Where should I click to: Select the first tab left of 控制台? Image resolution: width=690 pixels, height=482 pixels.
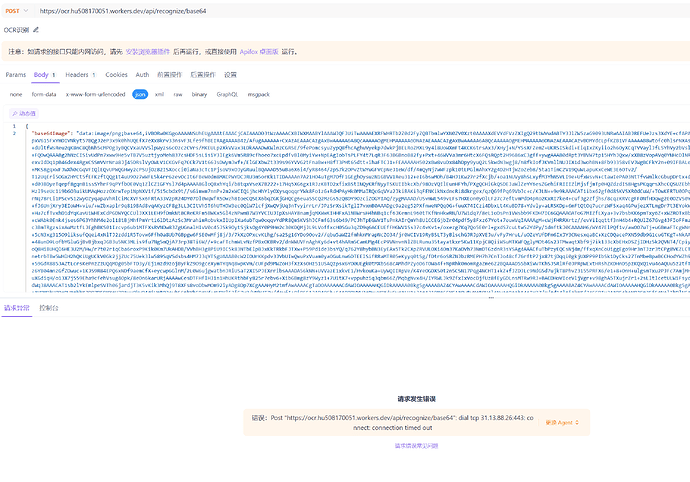pyautogui.click(x=17, y=308)
